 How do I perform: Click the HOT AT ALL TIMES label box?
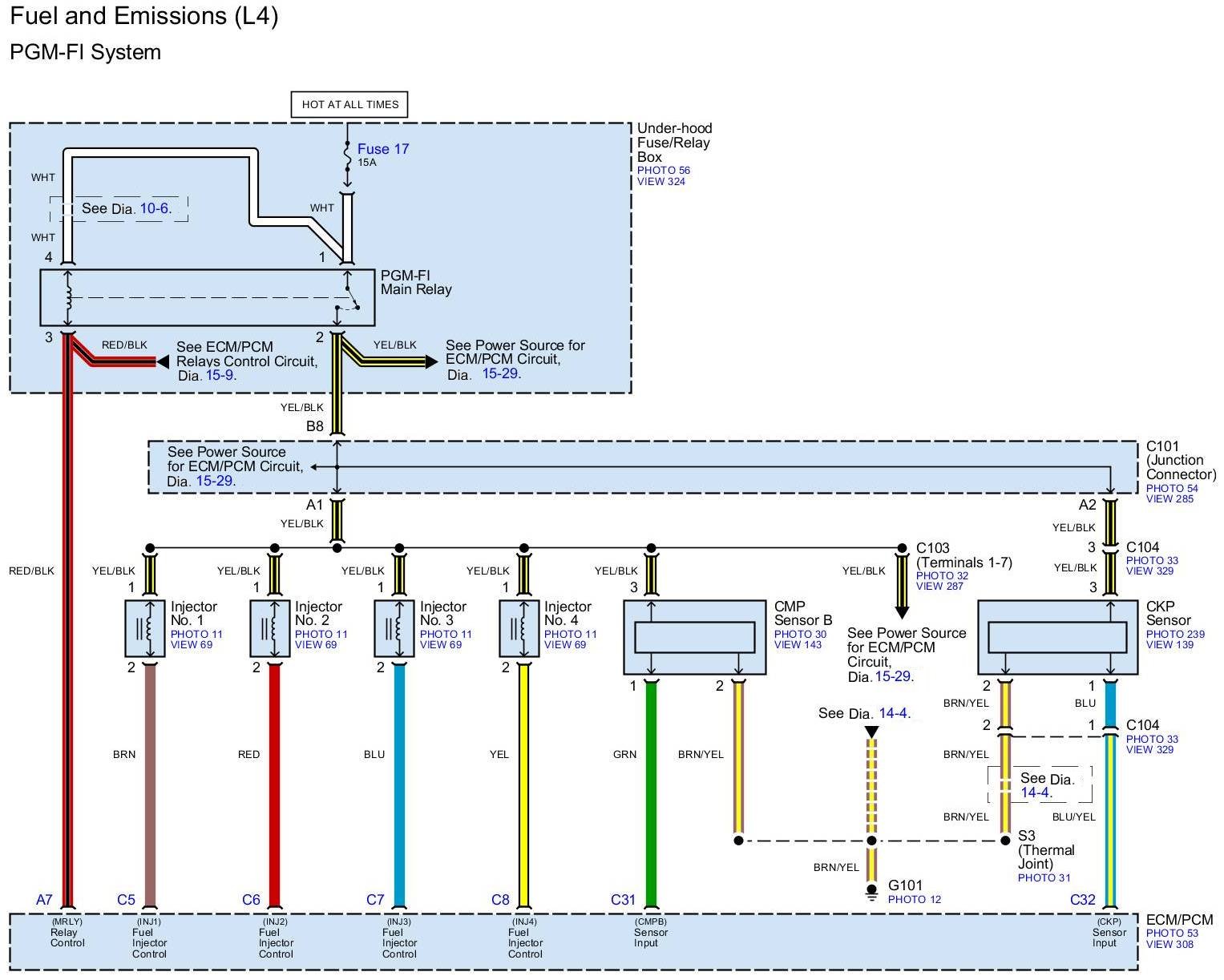[349, 104]
